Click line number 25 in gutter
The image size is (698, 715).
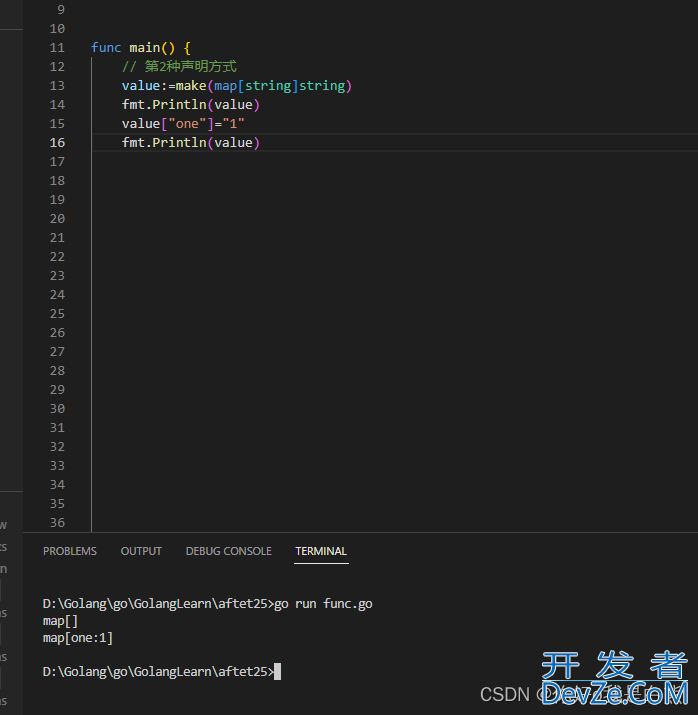click(57, 314)
